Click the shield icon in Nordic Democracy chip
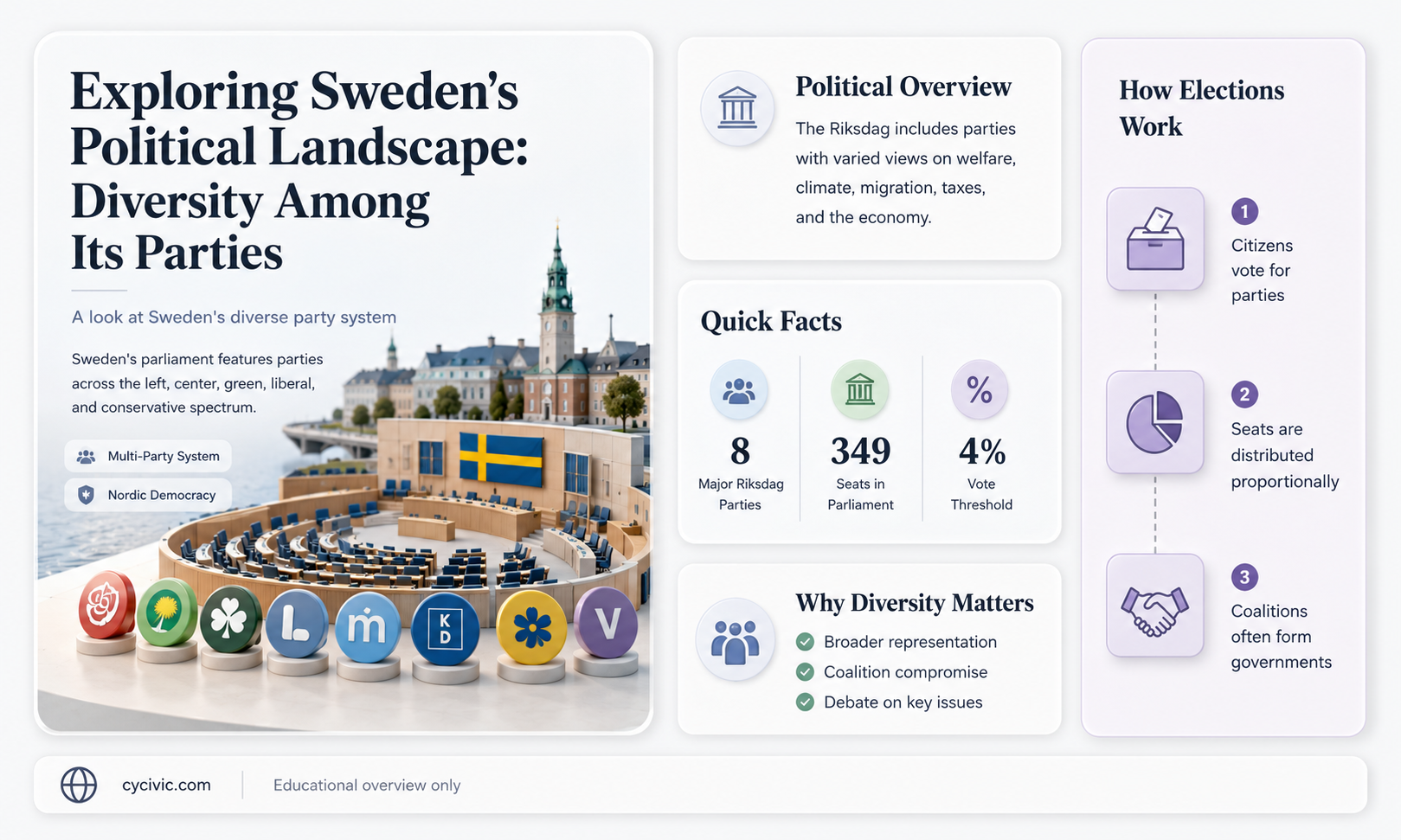The image size is (1401, 840). (86, 495)
